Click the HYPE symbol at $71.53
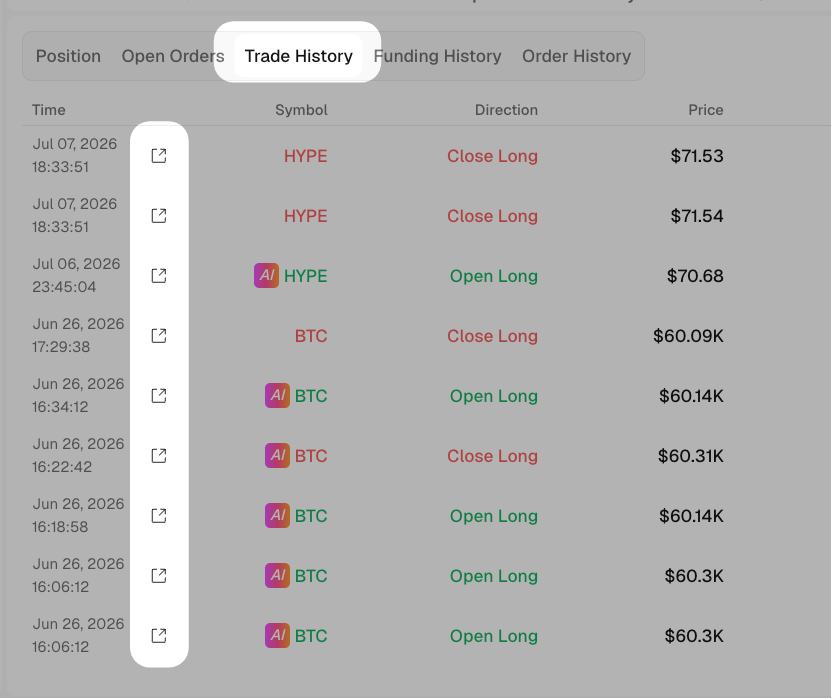This screenshot has width=832, height=698. (306, 156)
